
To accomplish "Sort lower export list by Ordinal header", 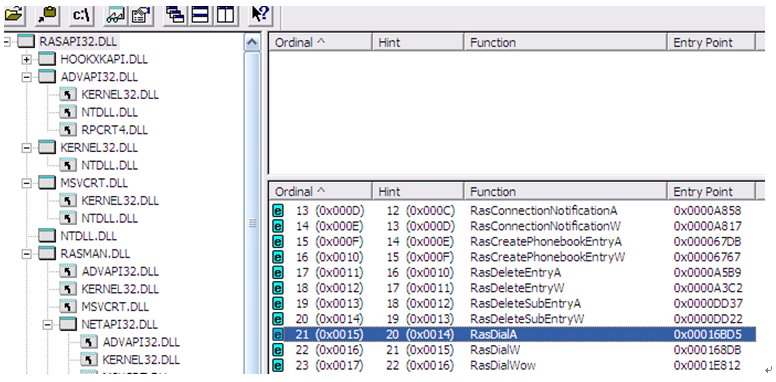I will click(320, 191).
